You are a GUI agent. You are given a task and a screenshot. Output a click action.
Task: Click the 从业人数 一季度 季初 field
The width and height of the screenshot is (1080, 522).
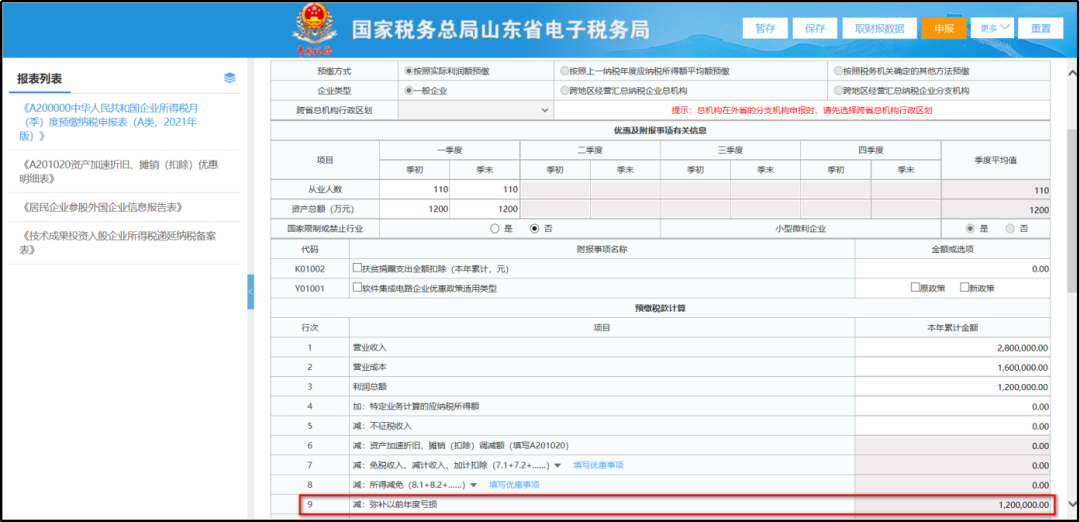pos(415,189)
